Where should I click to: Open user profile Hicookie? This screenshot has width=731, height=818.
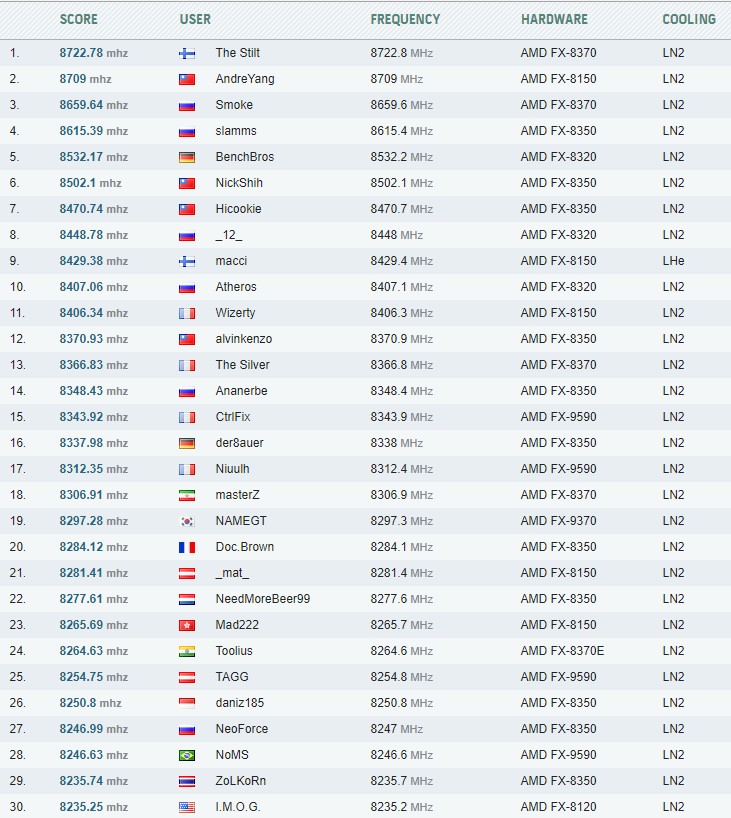[238, 209]
